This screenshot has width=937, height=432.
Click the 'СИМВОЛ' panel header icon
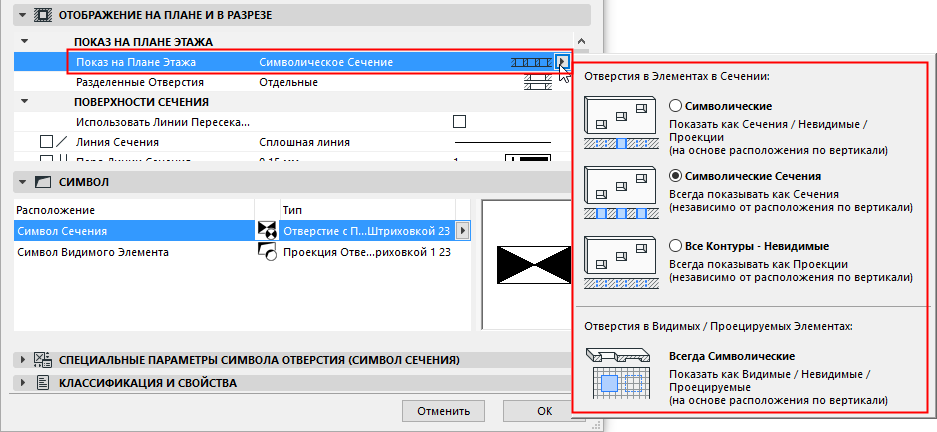42,182
